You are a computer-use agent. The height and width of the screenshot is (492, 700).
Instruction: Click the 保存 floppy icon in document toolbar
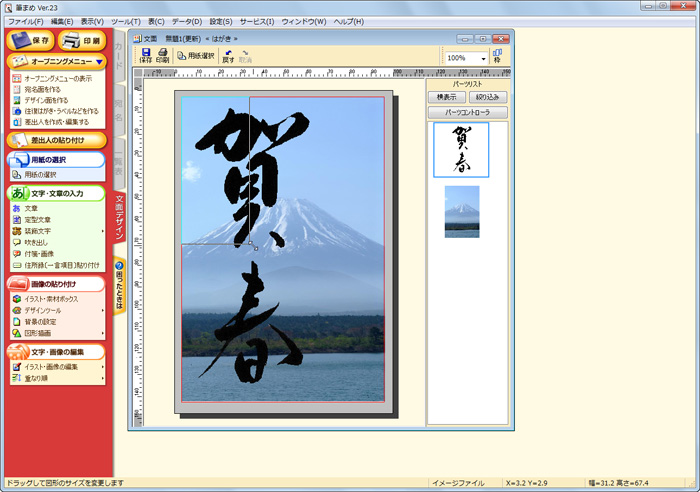pos(146,56)
